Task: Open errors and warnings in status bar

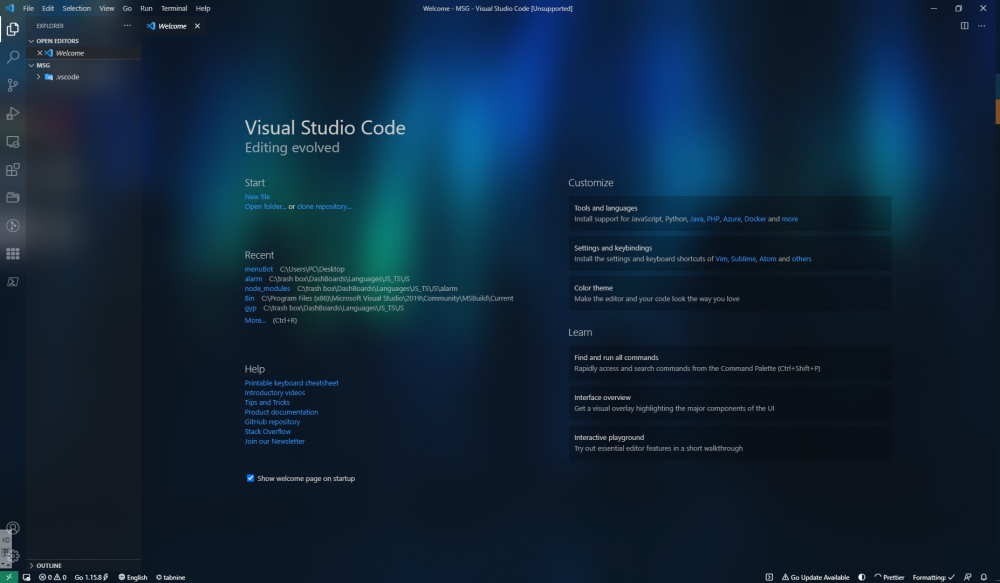Action: pos(52,577)
